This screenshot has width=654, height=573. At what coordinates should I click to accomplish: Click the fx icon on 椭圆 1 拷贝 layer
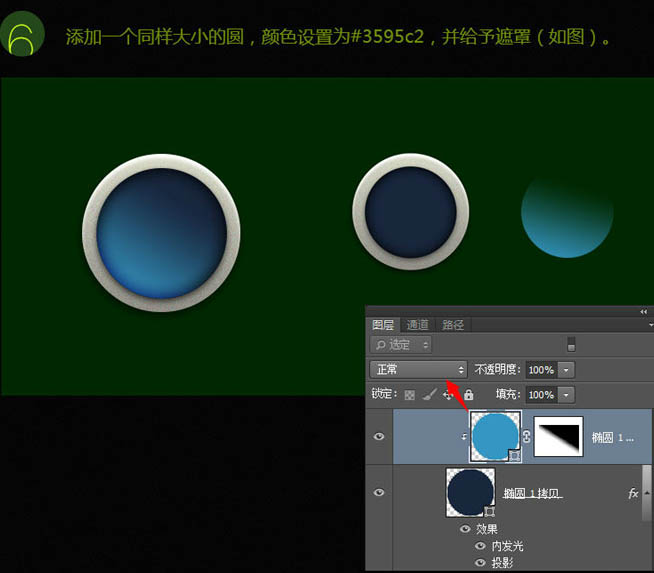click(x=633, y=493)
